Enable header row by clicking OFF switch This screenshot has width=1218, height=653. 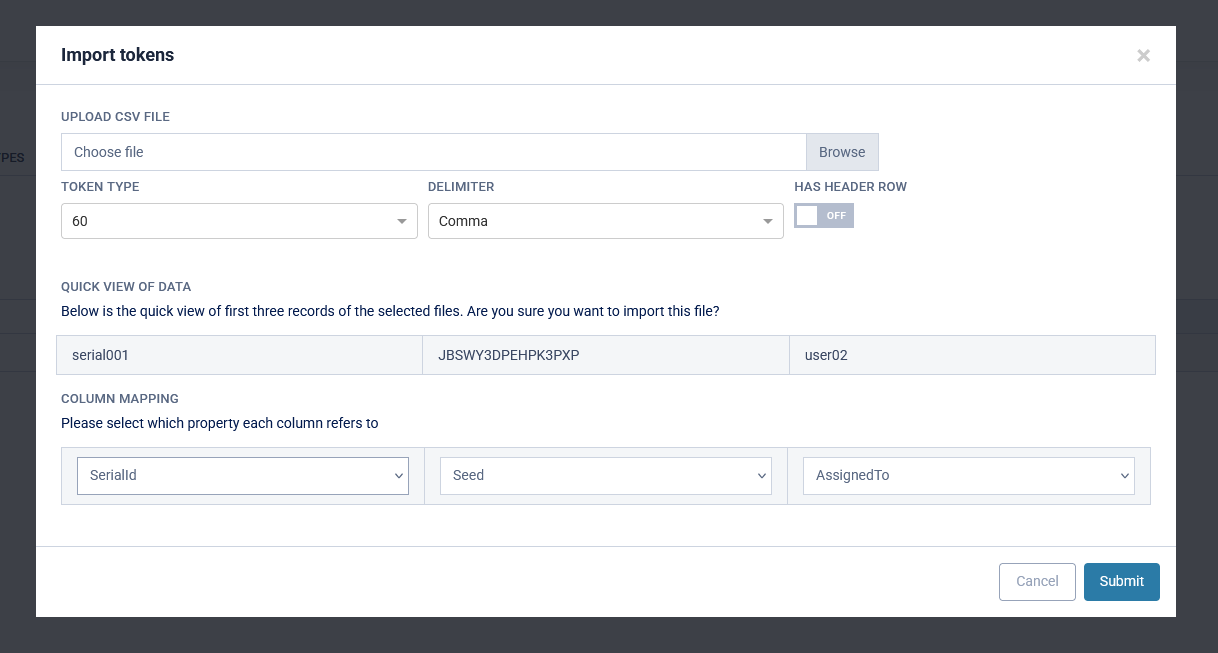pos(823,215)
